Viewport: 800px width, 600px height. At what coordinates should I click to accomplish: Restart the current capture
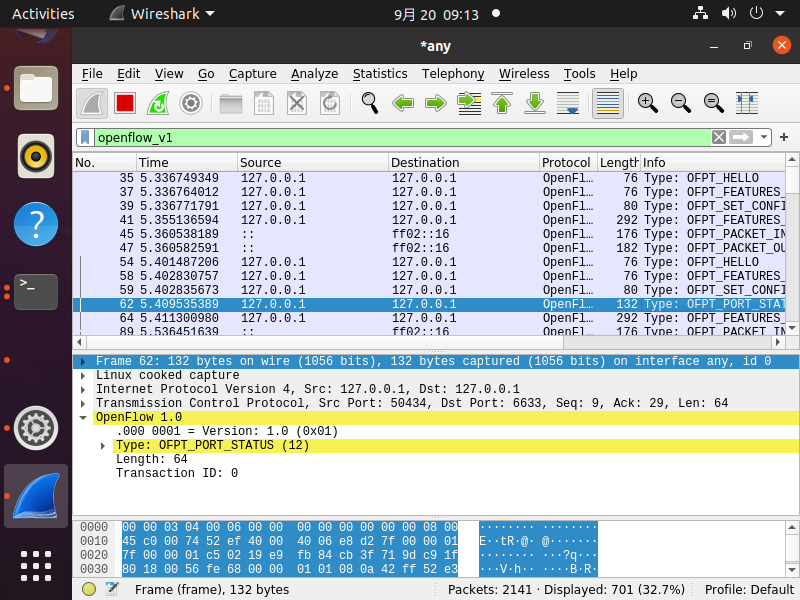coord(158,104)
